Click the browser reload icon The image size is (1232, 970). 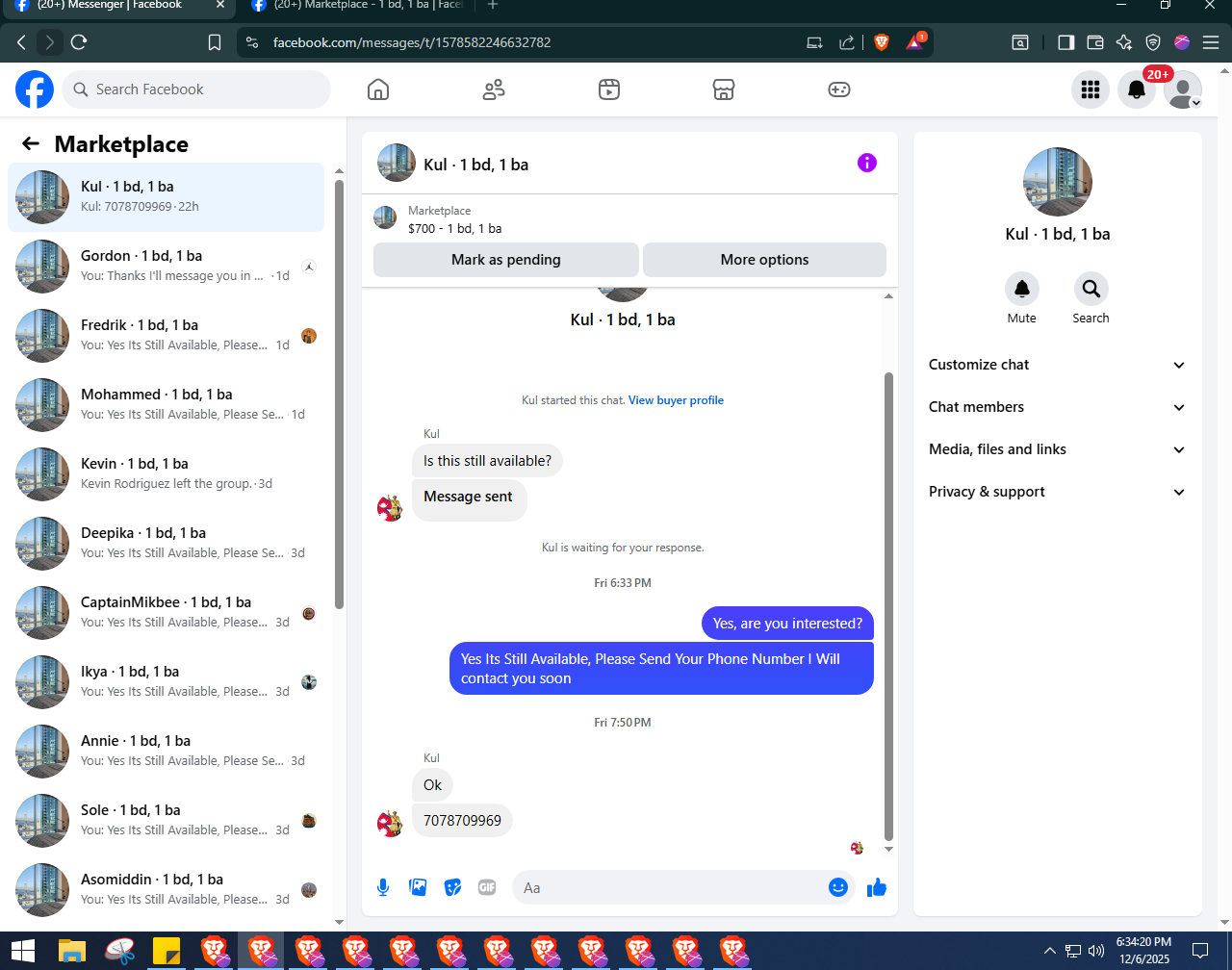pyautogui.click(x=80, y=42)
